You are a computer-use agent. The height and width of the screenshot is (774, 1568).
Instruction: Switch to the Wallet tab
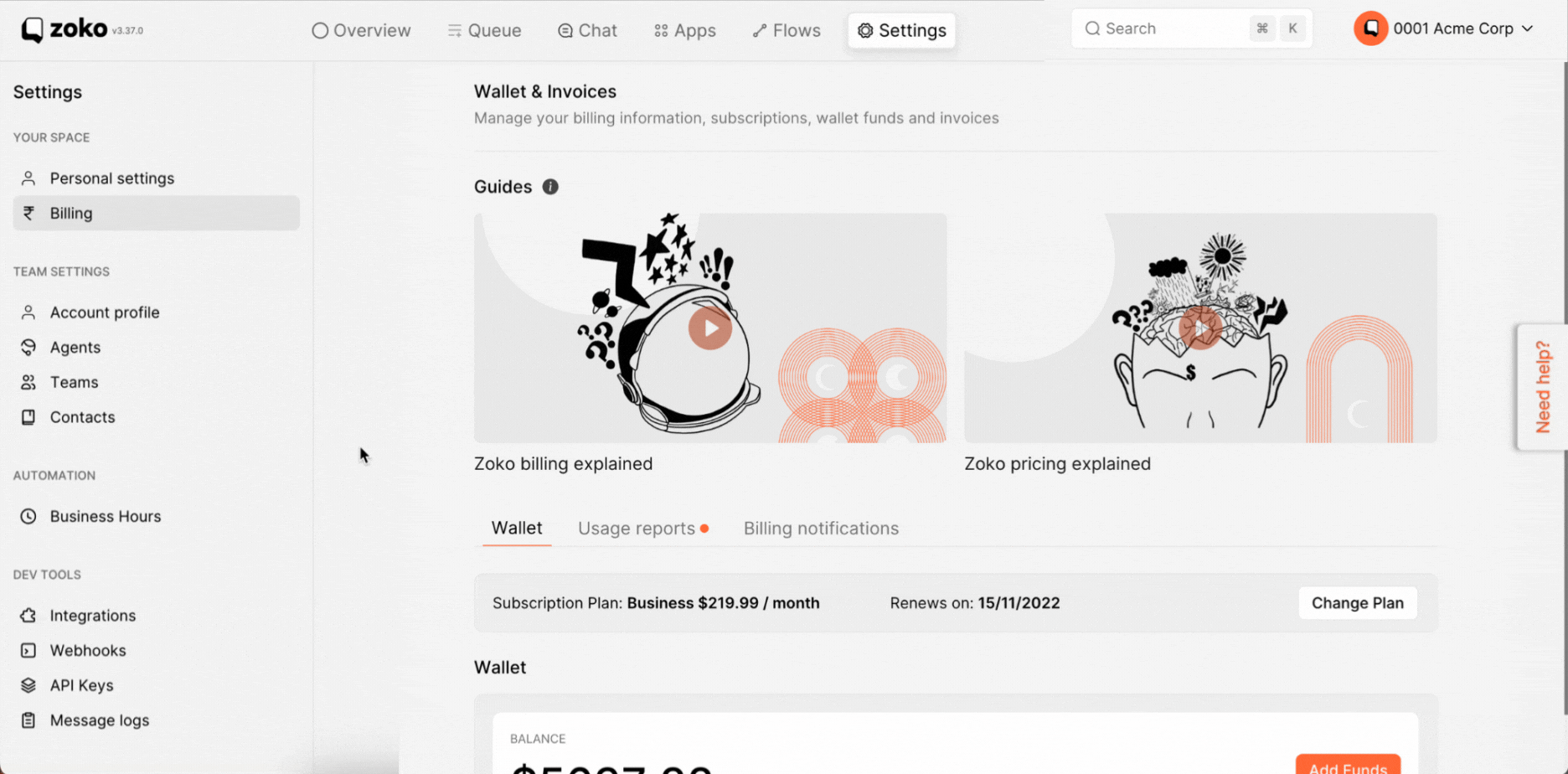pyautogui.click(x=517, y=529)
